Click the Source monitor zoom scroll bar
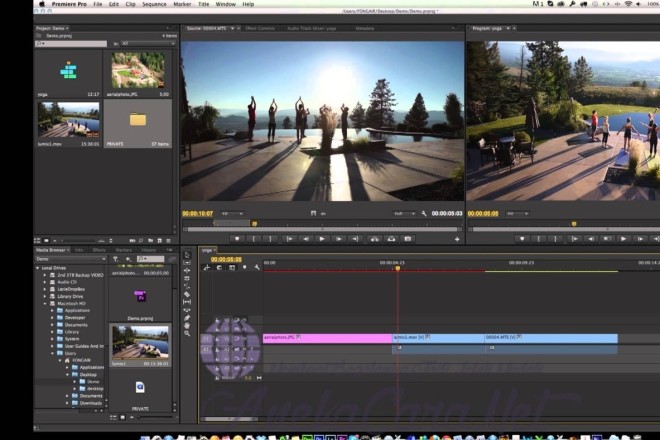The image size is (660, 440). 322,229
